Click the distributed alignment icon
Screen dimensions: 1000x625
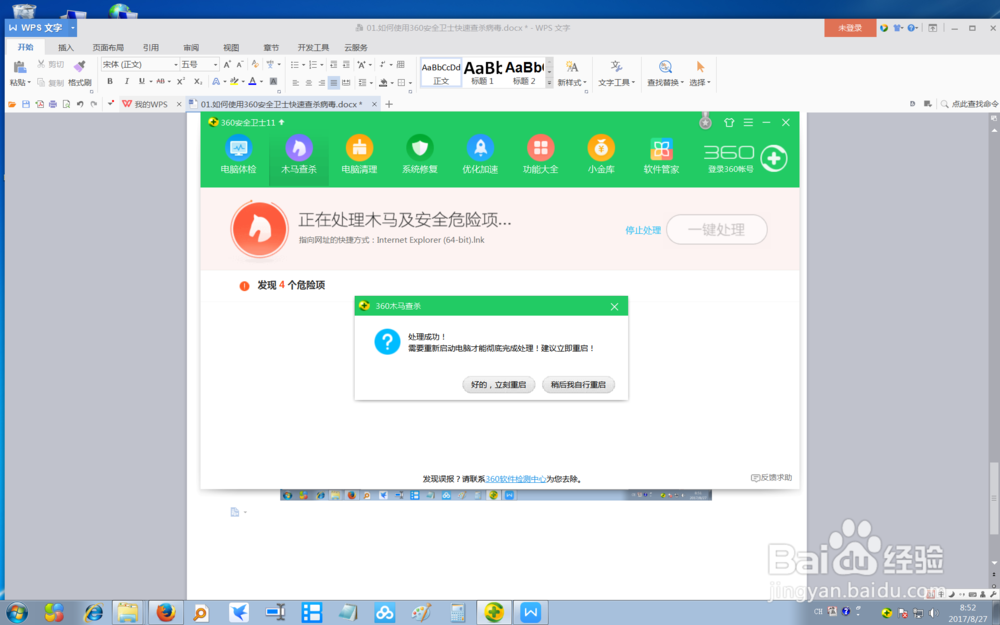coord(346,82)
